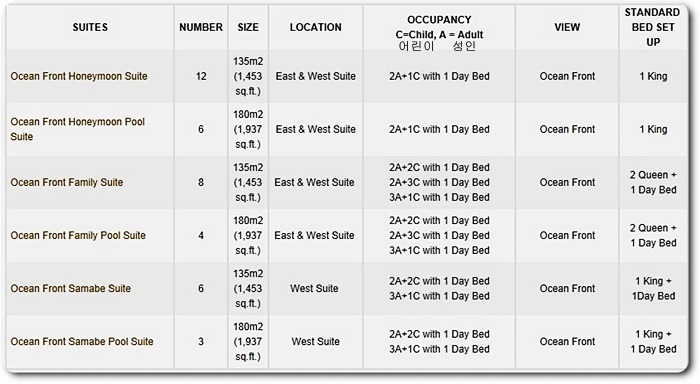Click the NUMBER column header

[201, 27]
